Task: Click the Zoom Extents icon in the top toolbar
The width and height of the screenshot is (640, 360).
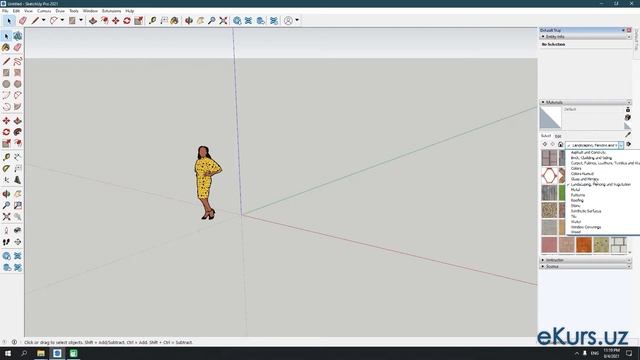Action: tap(223, 20)
